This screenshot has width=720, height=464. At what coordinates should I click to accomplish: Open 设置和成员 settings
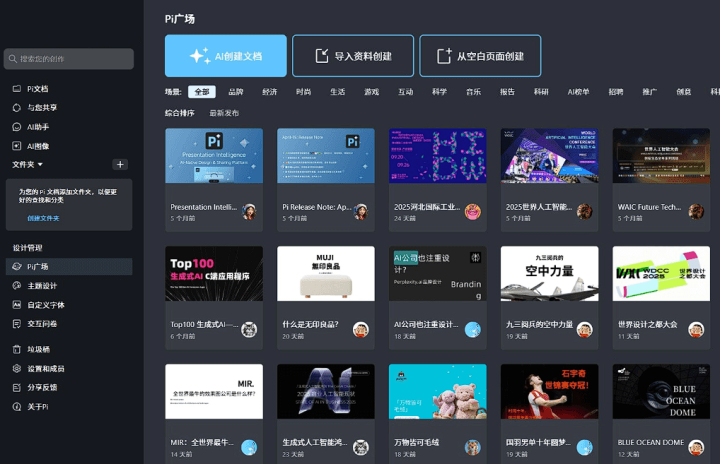pos(45,368)
